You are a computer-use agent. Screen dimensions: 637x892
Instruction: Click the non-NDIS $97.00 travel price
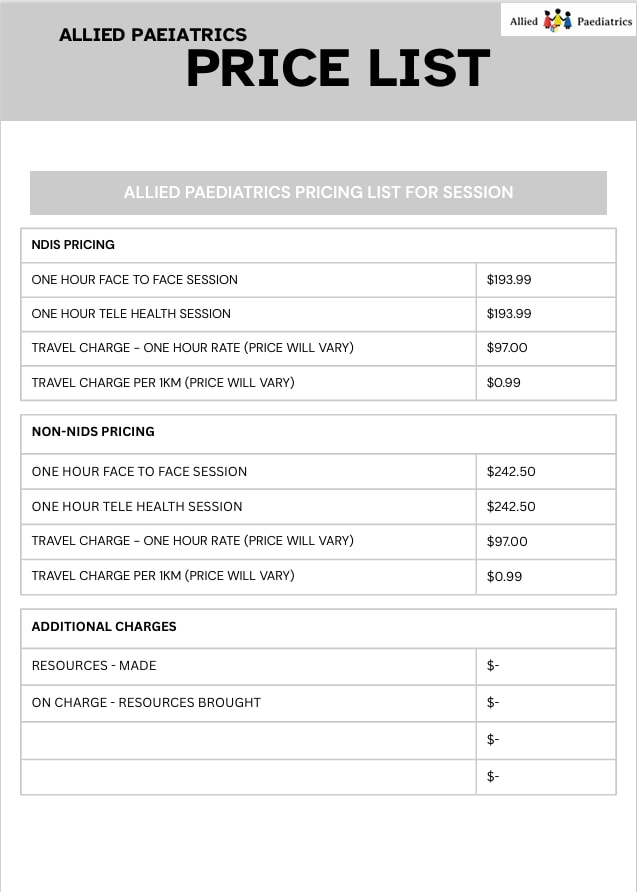point(507,541)
